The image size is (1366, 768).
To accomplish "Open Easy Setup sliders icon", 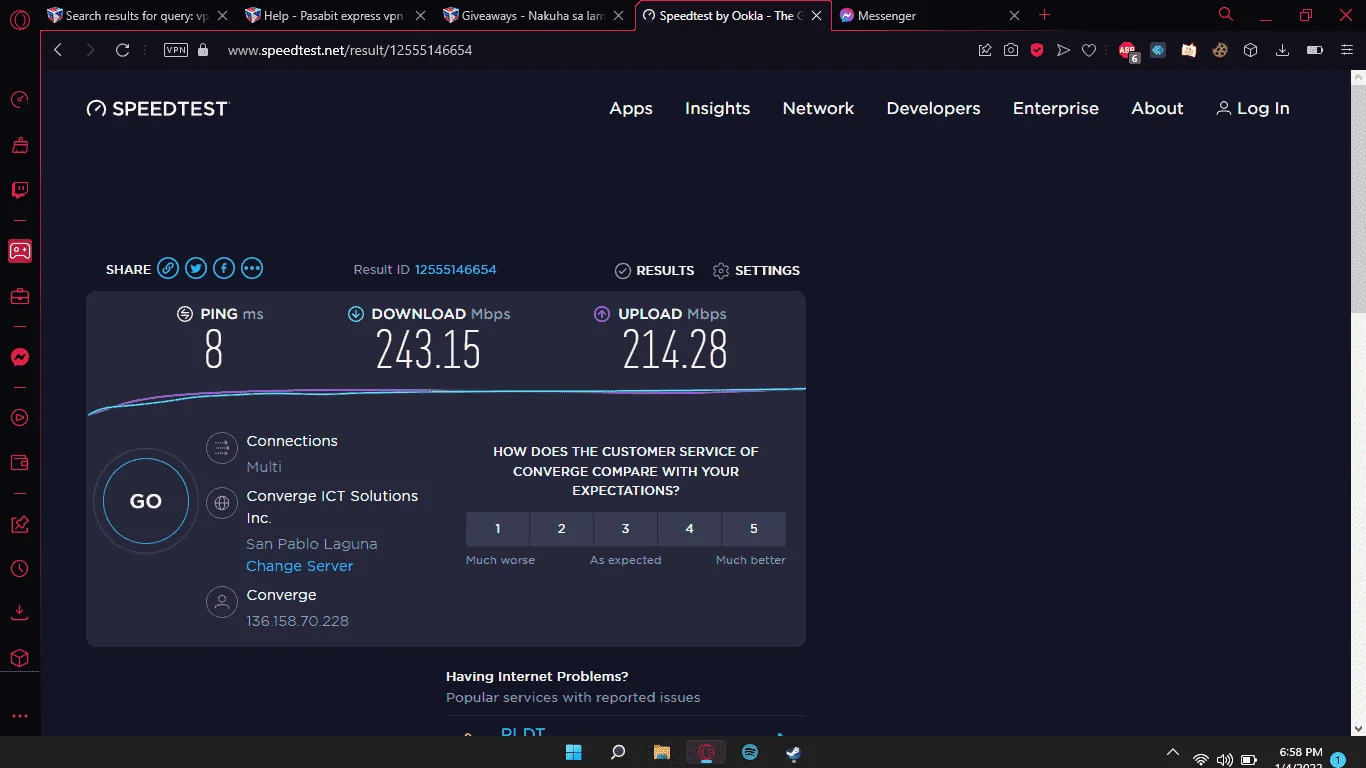I will click(x=1346, y=50).
